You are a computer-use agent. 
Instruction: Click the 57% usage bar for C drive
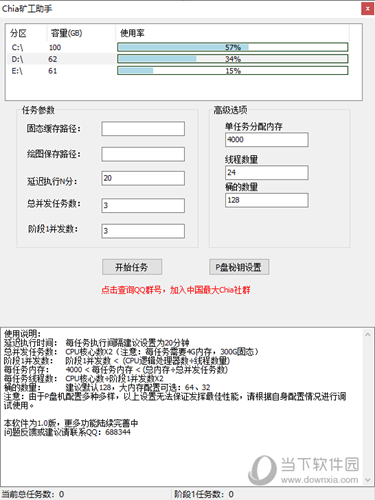point(233,47)
